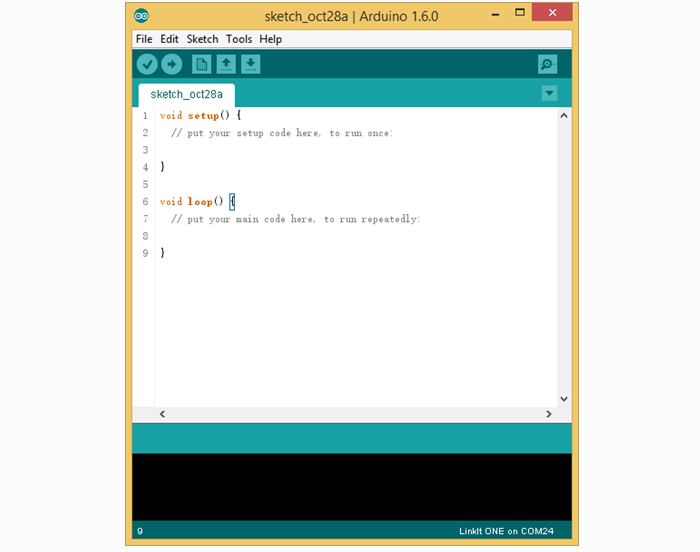The width and height of the screenshot is (700, 552).
Task: Create a new sketch with the New icon
Action: [201, 64]
